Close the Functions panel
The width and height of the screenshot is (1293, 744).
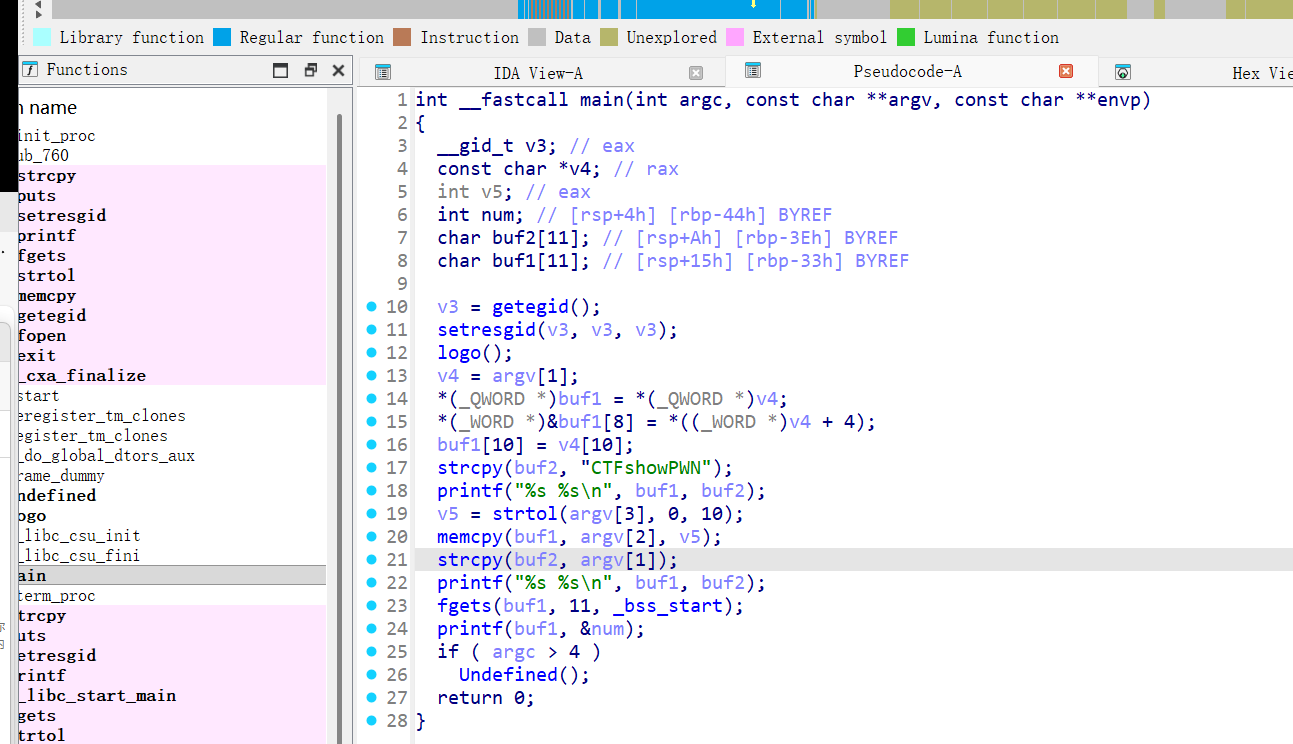(x=338, y=70)
